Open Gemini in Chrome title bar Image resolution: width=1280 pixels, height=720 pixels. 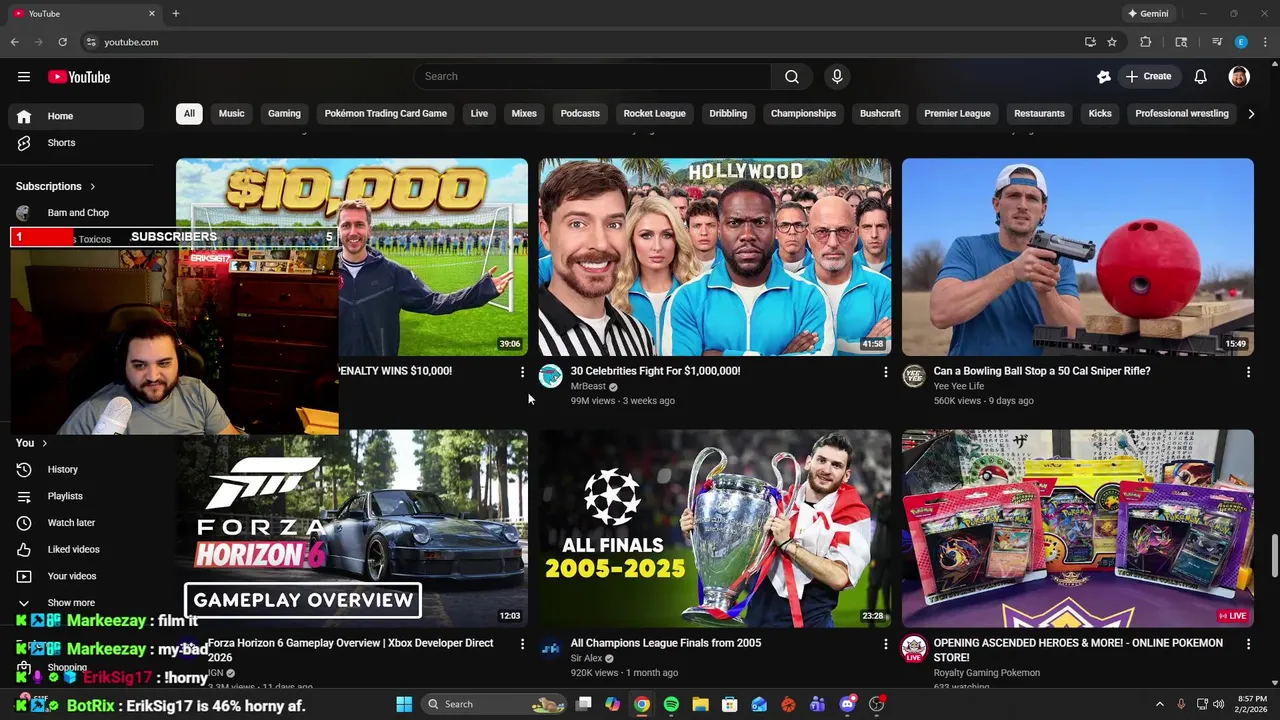[1148, 14]
